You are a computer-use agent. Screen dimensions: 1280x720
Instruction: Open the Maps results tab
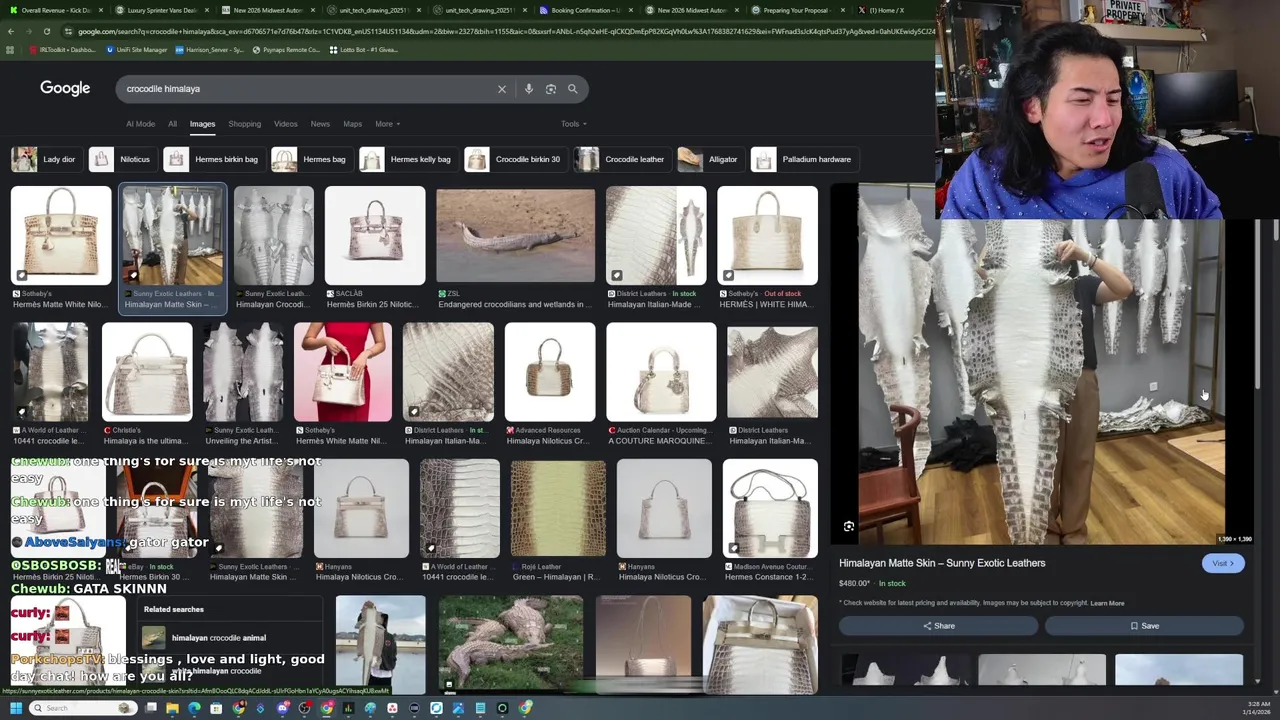pyautogui.click(x=352, y=124)
